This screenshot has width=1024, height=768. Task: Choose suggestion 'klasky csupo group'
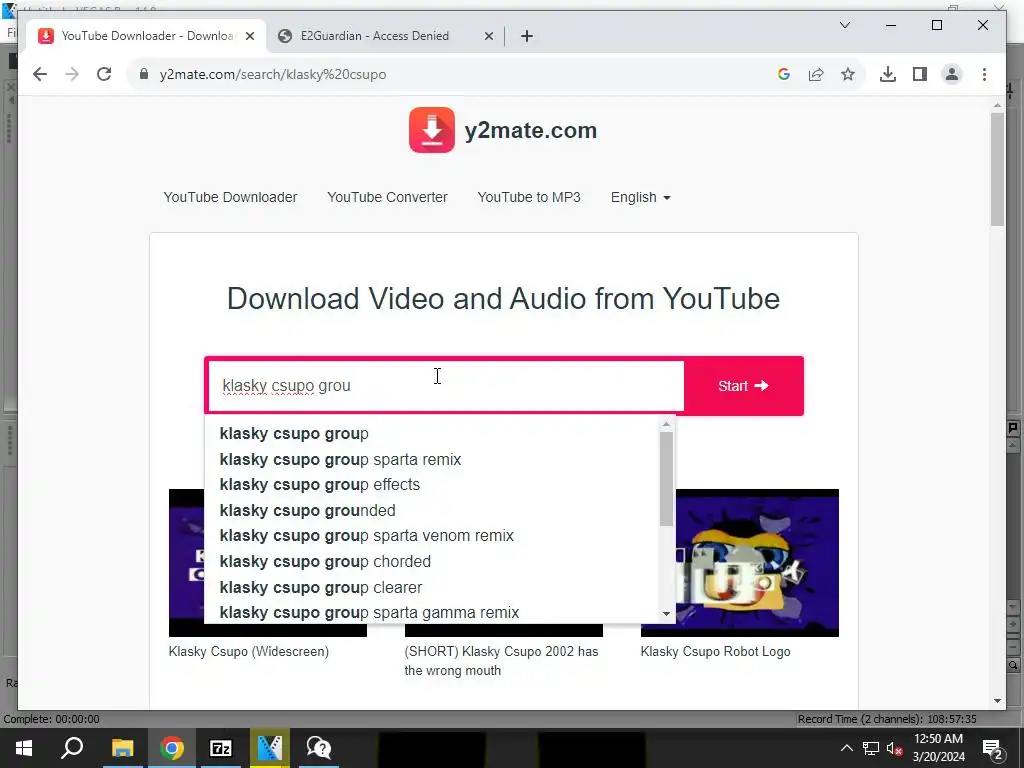294,434
